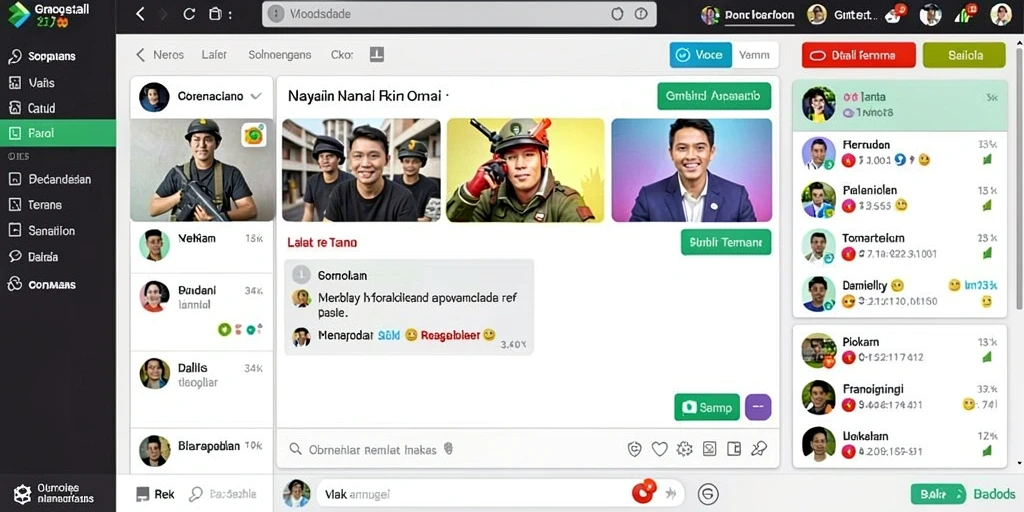Click the Stublr Temanc button

point(726,242)
